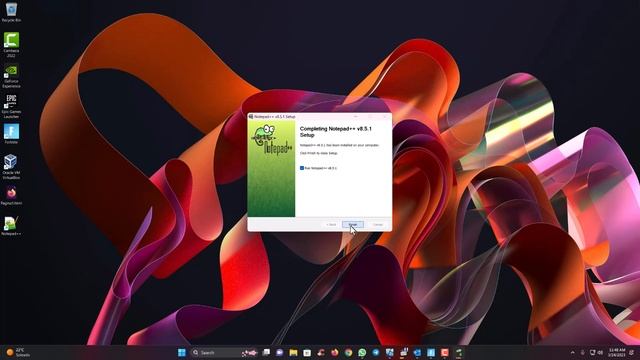Image resolution: width=640 pixels, height=360 pixels.
Task: Select the Notepad++ desktop shortcut
Action: [x=11, y=226]
